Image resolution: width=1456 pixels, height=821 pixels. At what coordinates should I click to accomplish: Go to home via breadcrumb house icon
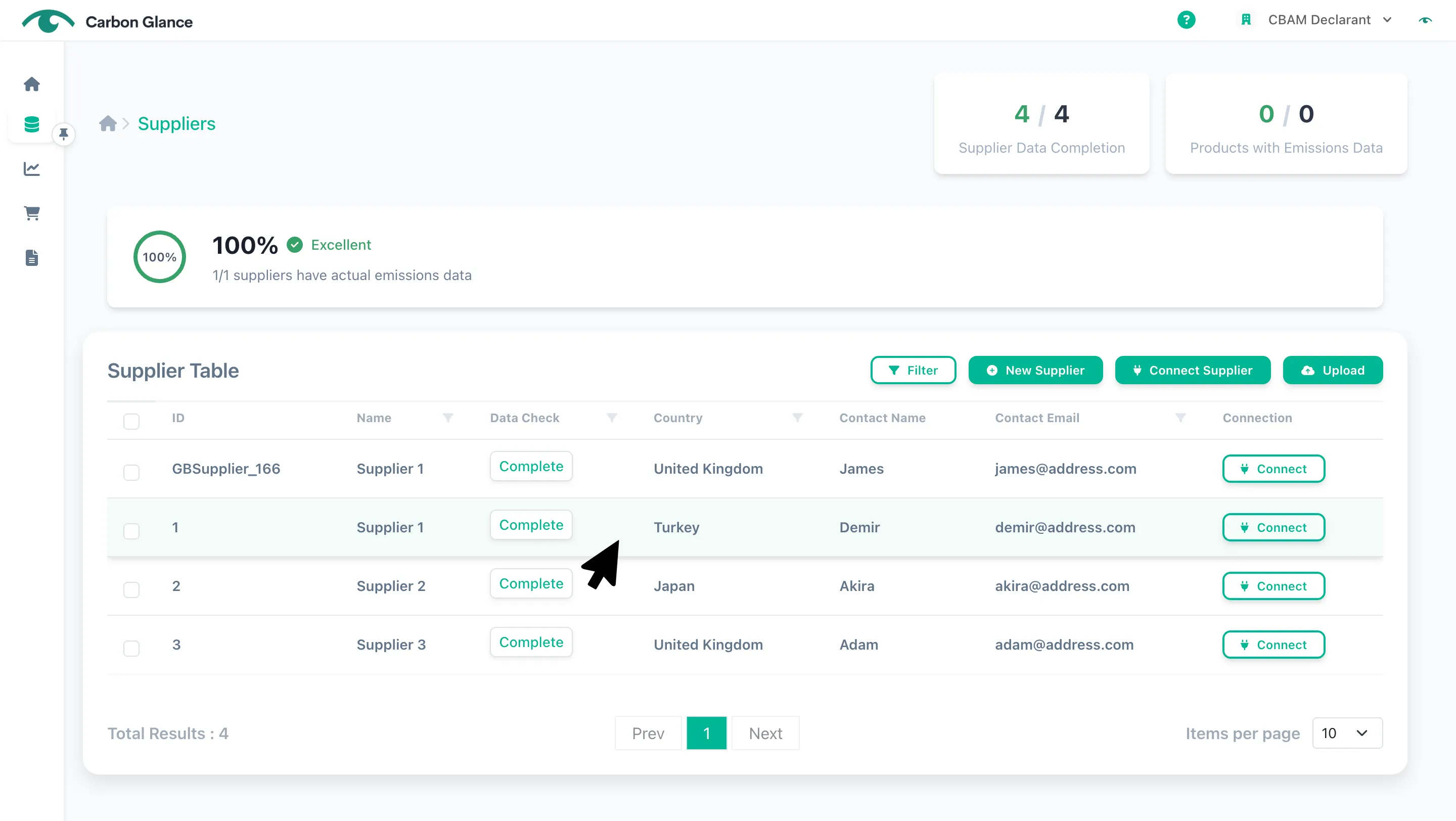tap(107, 123)
